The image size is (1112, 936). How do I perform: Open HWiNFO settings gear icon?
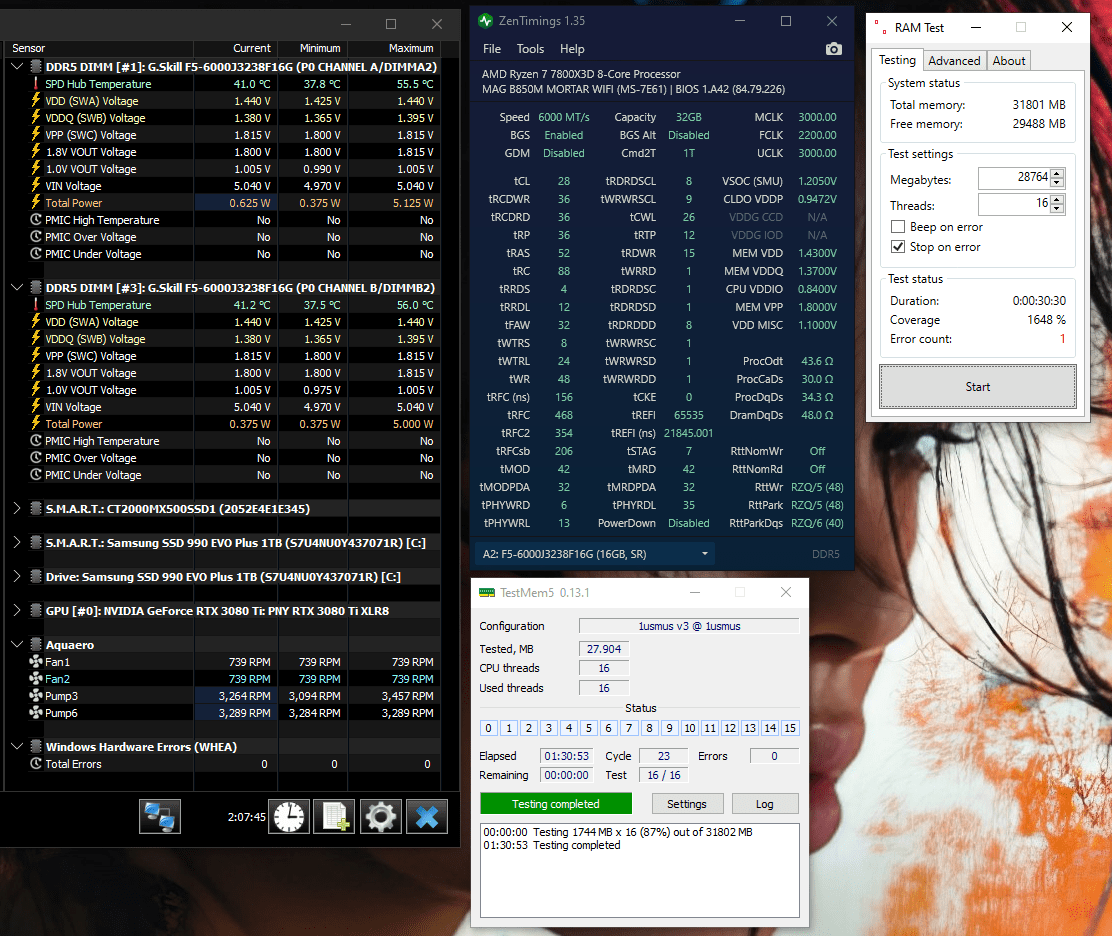point(381,816)
